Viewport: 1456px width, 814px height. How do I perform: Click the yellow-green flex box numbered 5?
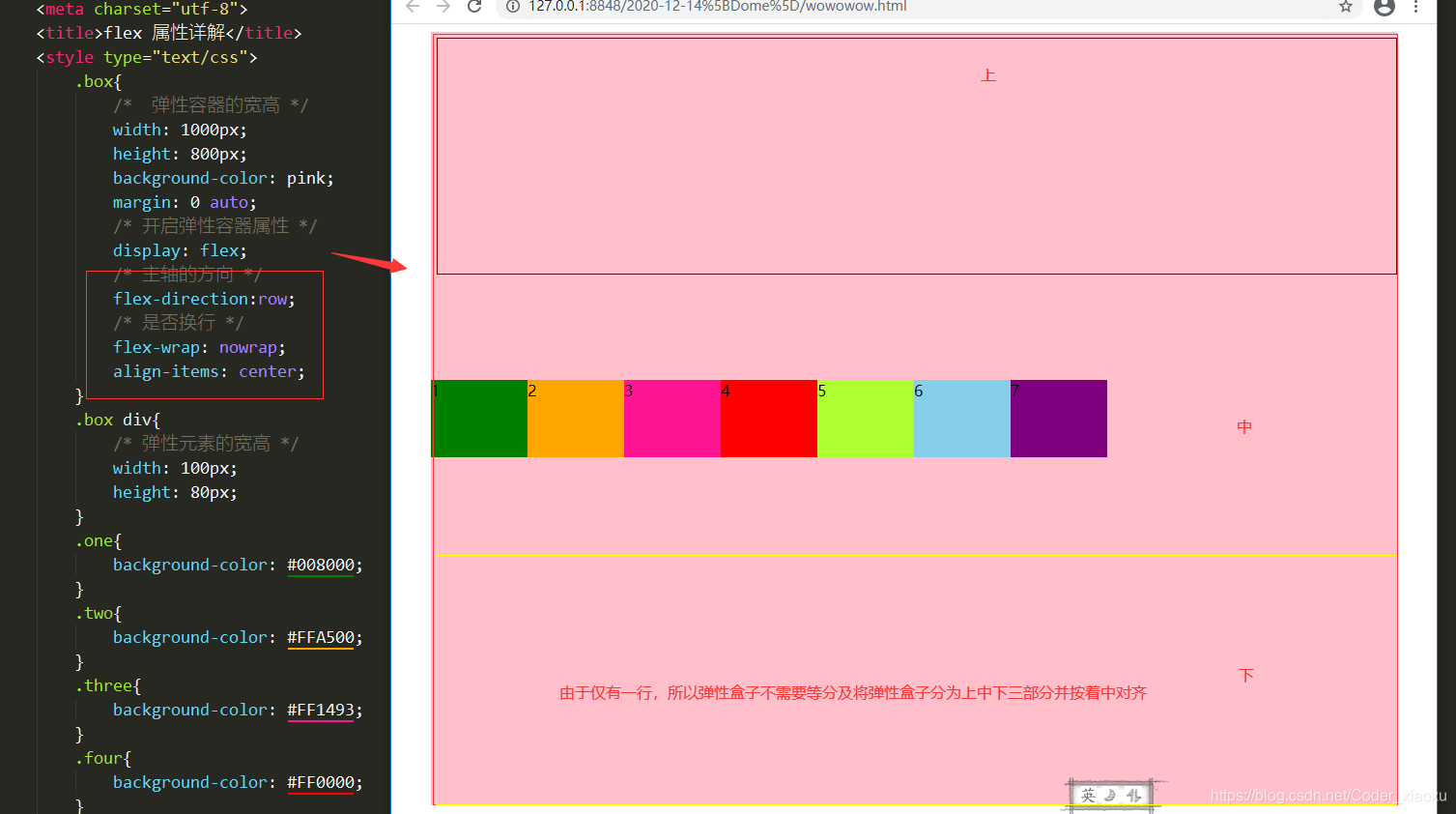(x=866, y=419)
